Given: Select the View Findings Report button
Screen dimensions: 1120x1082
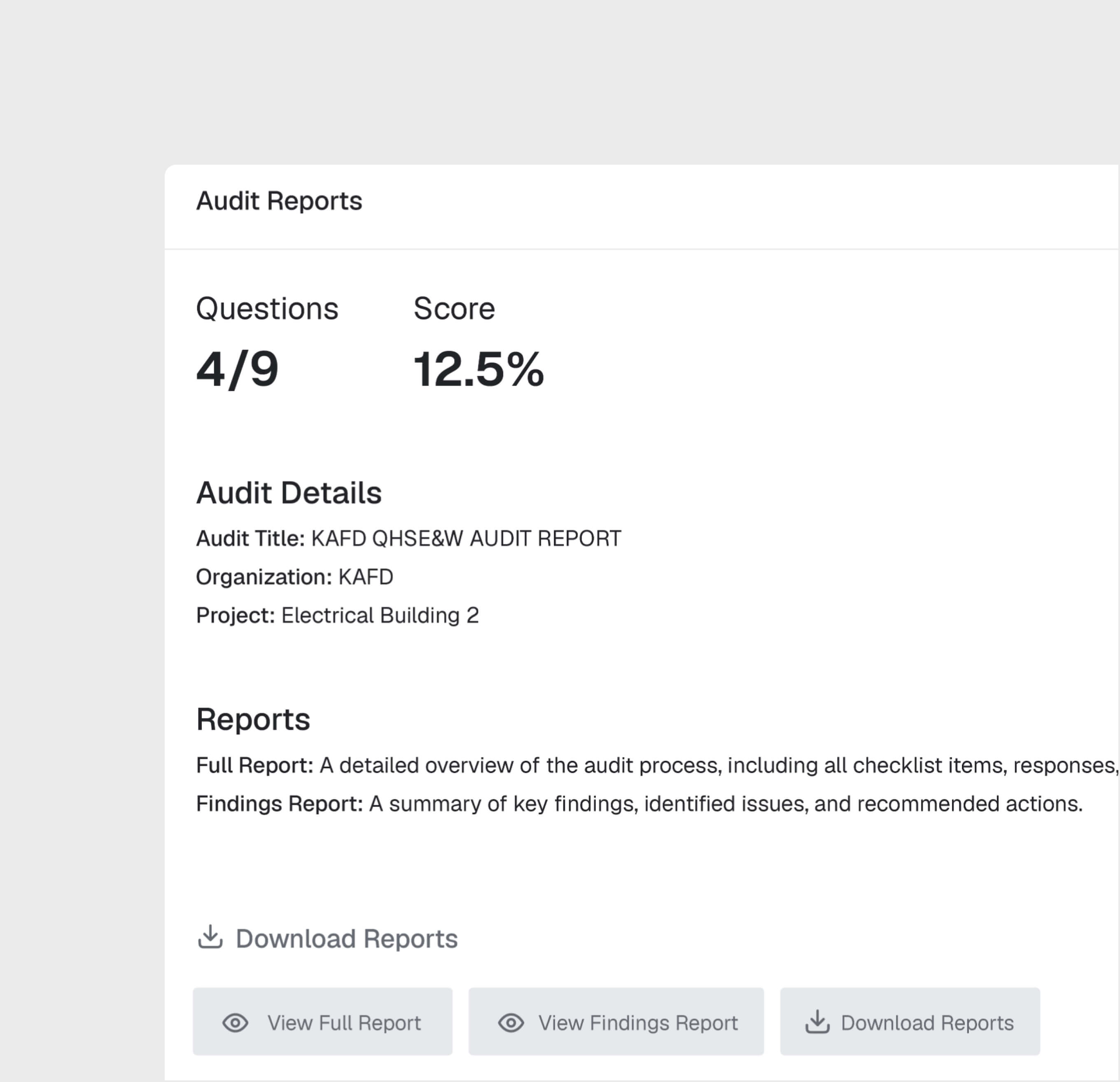Looking at the screenshot, I should [616, 1022].
